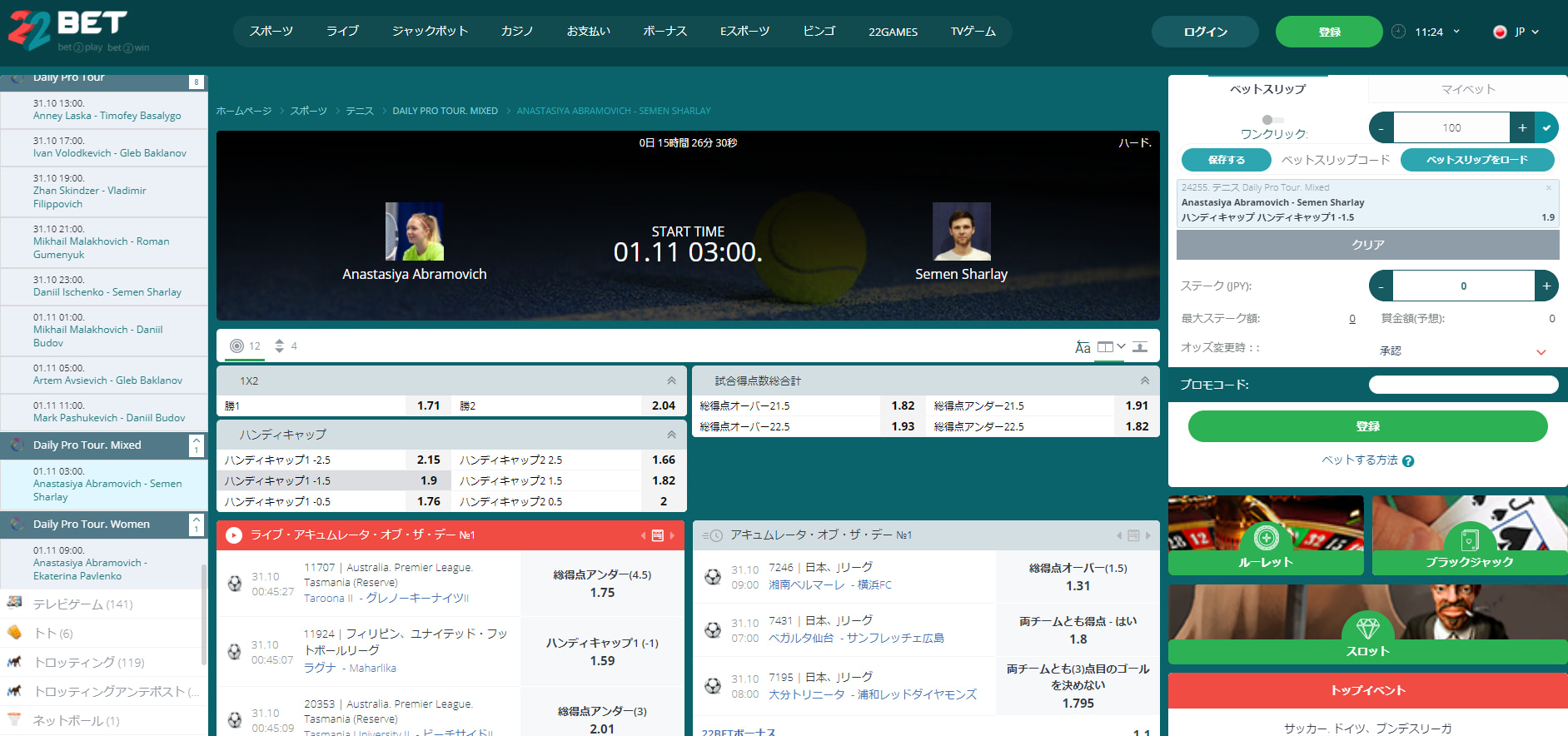Open the カジノ top menu item
Screen dimensions: 1568x736
point(517,32)
